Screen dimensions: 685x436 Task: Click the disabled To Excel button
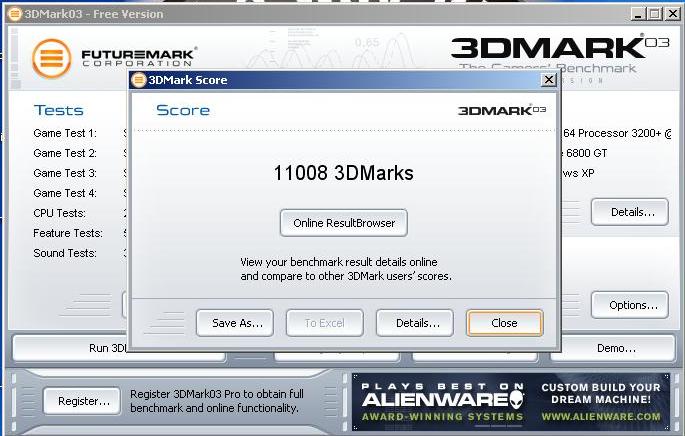point(325,323)
